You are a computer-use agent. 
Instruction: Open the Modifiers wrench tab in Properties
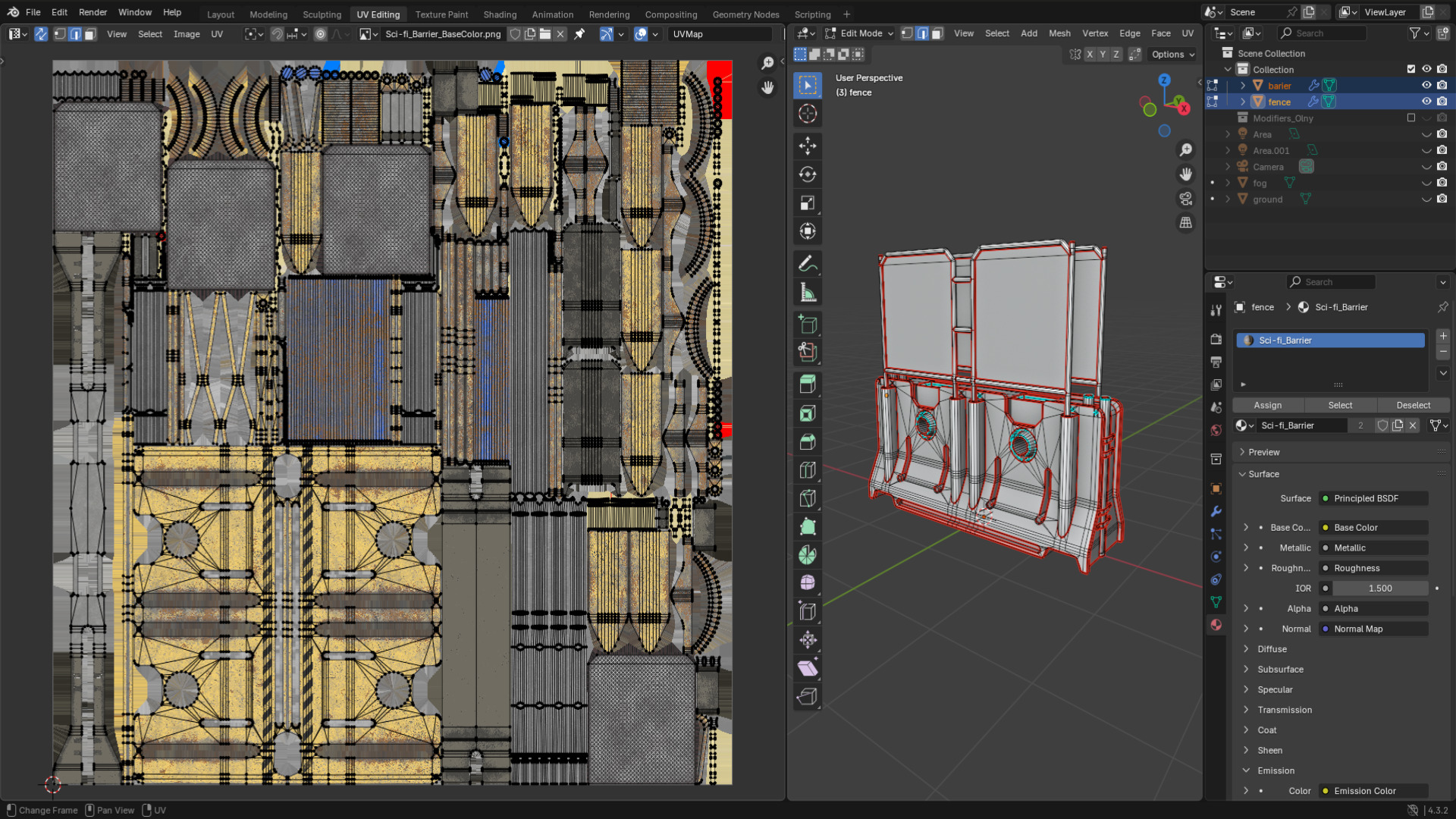(x=1216, y=511)
